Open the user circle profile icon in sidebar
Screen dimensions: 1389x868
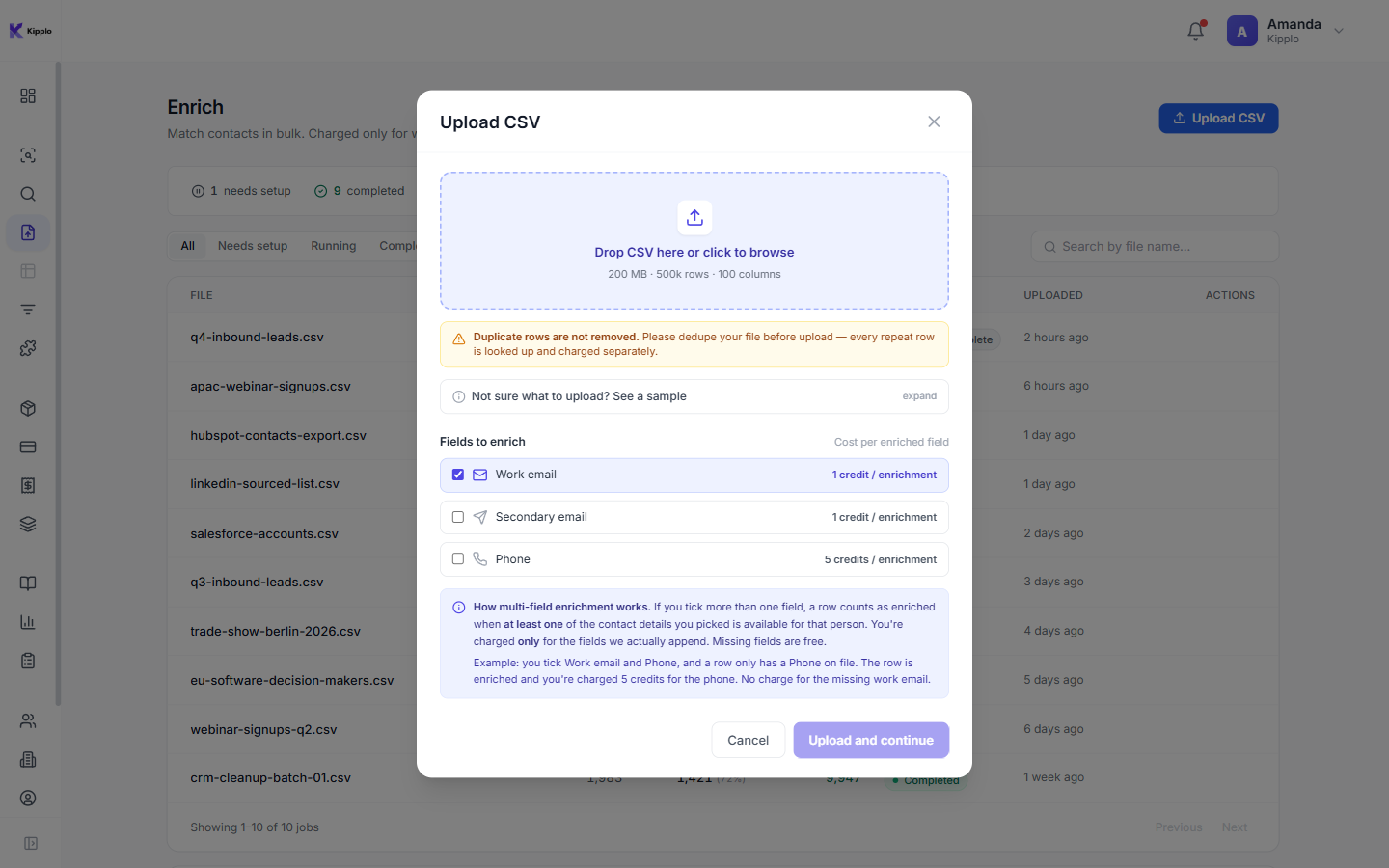(28, 798)
